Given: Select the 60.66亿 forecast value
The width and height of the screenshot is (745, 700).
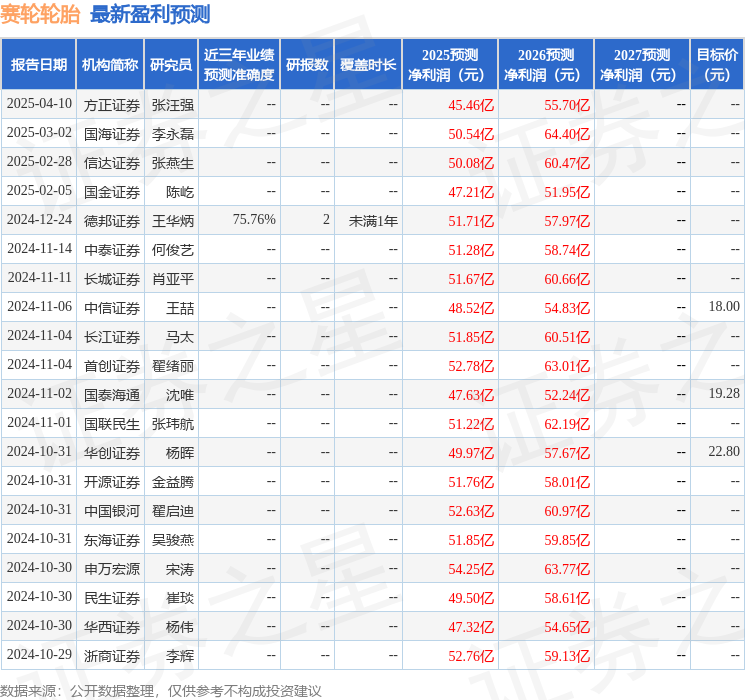Looking at the screenshot, I should (567, 279).
